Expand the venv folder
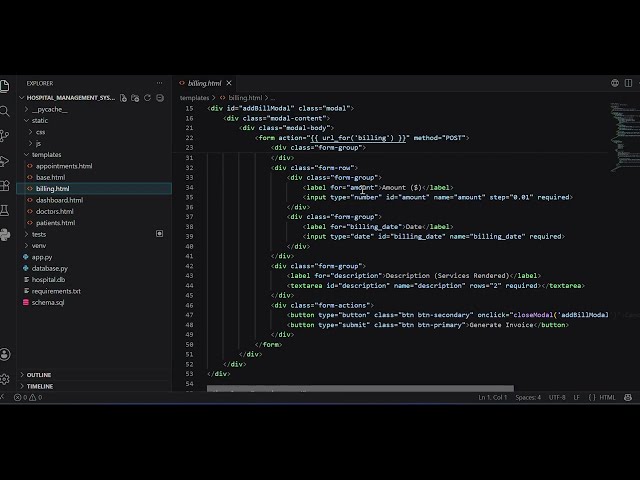The image size is (640, 480). pyautogui.click(x=39, y=246)
